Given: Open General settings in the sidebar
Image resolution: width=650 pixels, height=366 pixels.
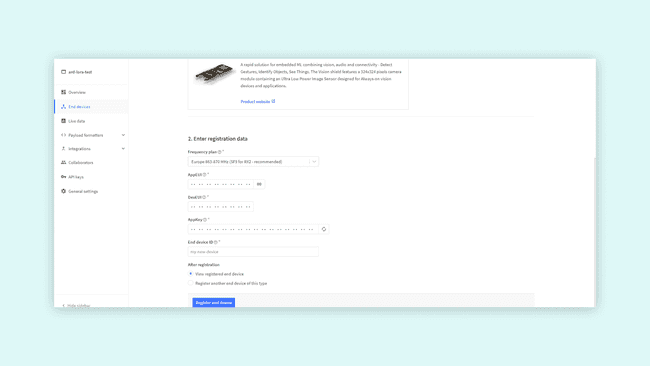Looking at the screenshot, I should [91, 191].
